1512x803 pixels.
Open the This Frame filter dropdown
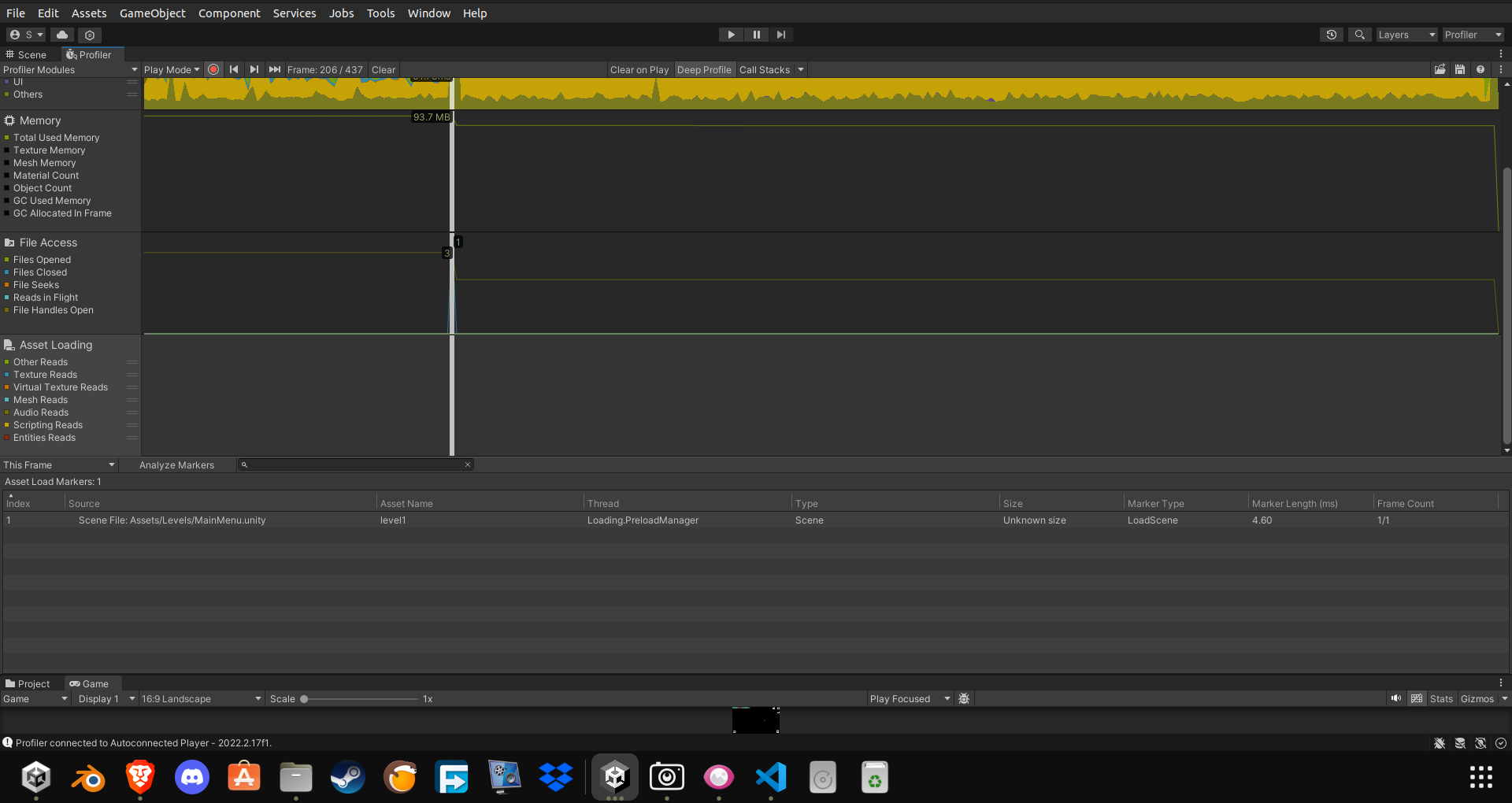(x=59, y=464)
